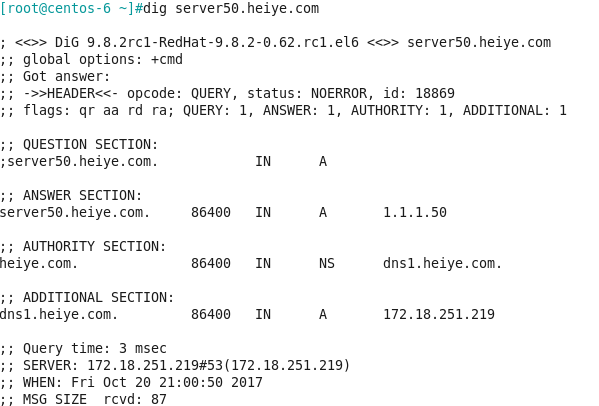Click the AUTHORITY SECTION heading
This screenshot has height=406, width=599.
(83, 246)
